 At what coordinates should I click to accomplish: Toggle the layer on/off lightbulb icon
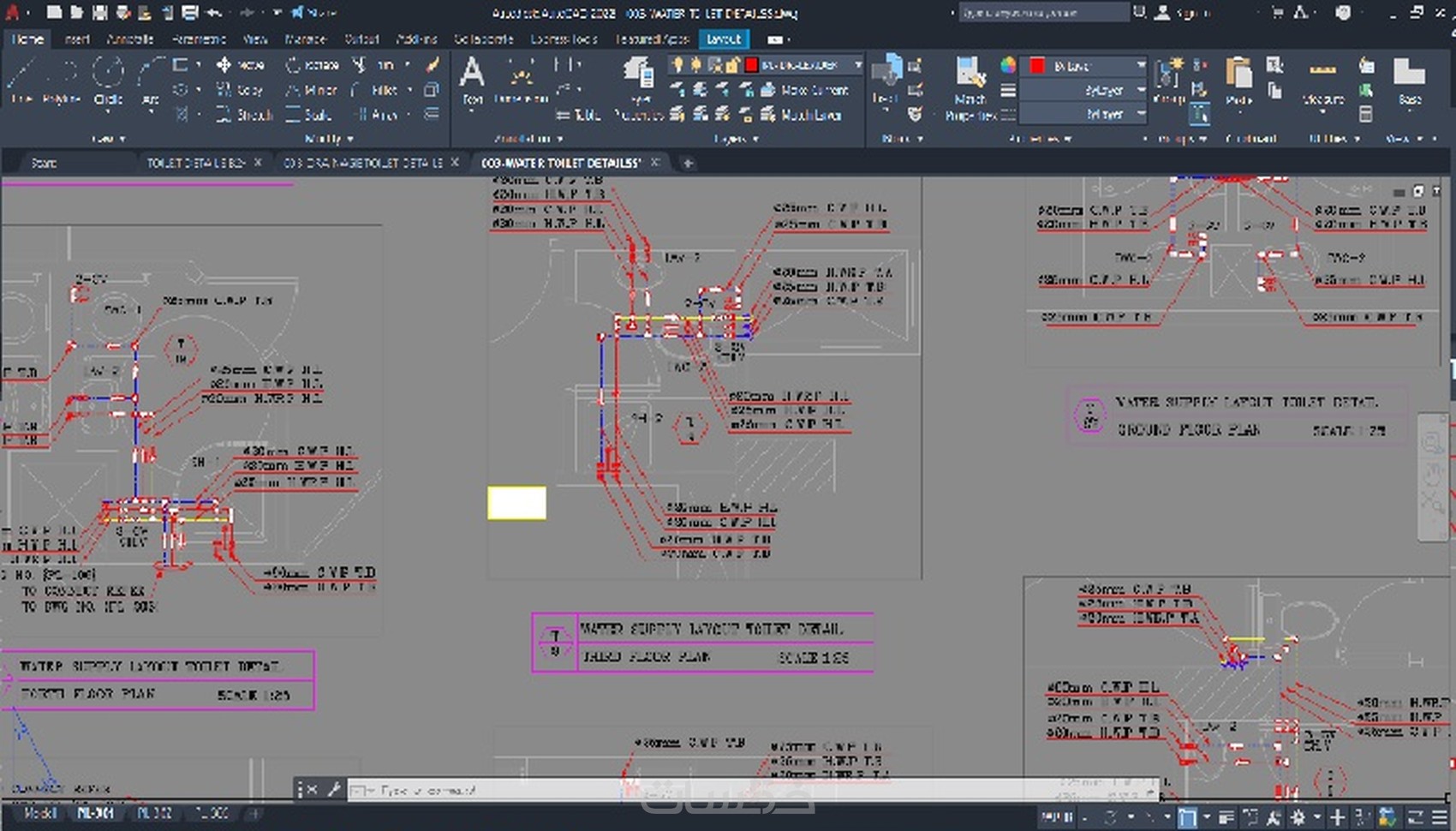677,65
